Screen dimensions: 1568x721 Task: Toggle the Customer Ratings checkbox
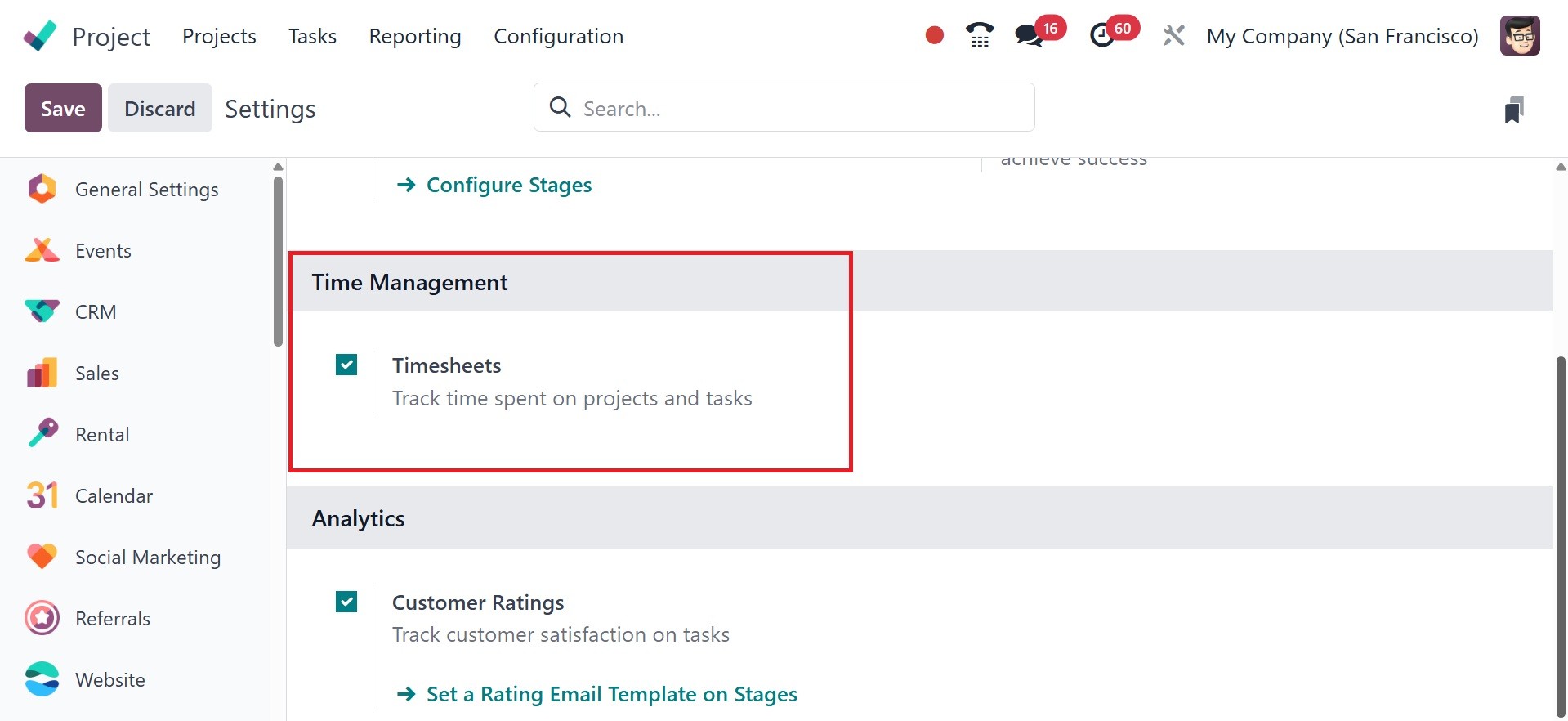click(x=346, y=602)
